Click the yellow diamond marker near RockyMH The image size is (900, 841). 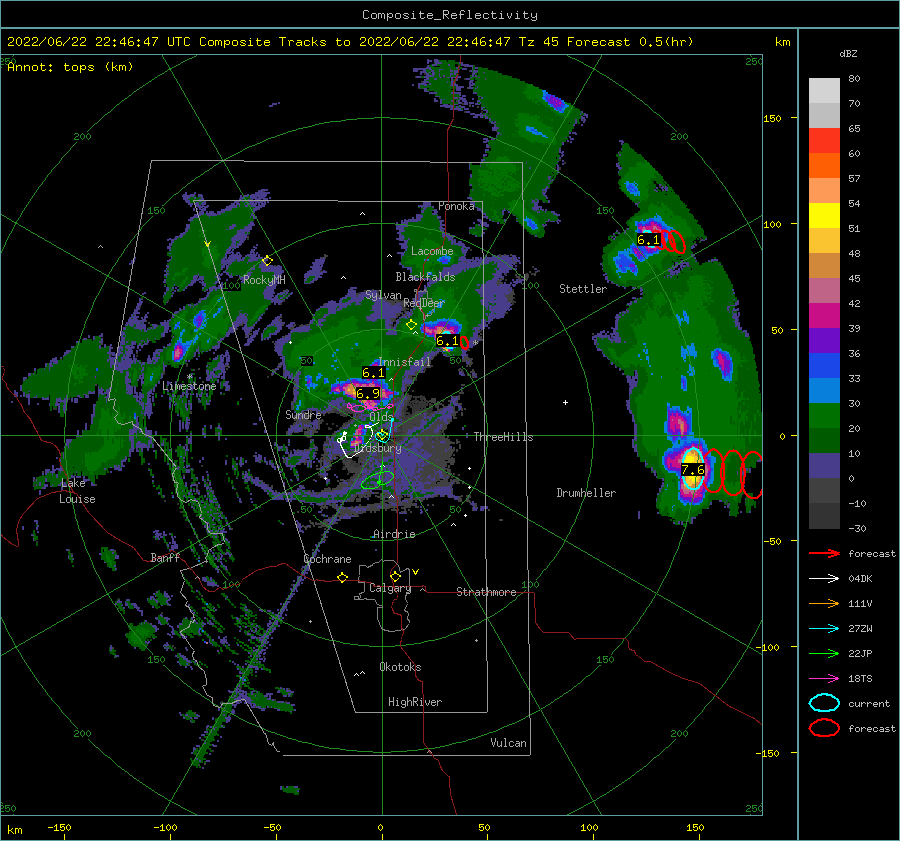267,261
